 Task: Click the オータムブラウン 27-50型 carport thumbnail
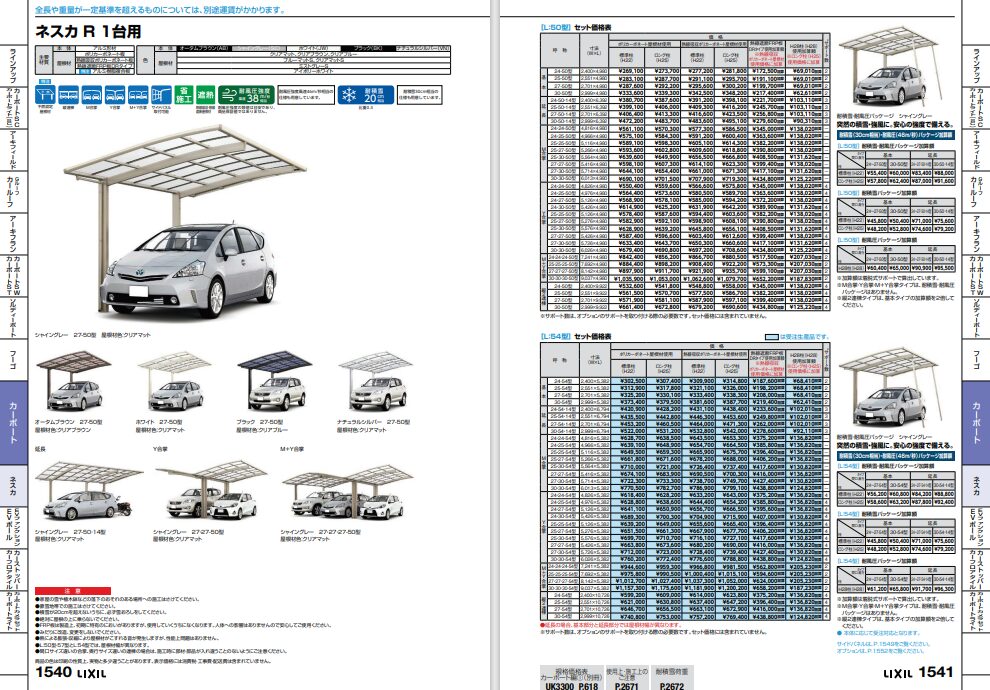coord(75,382)
